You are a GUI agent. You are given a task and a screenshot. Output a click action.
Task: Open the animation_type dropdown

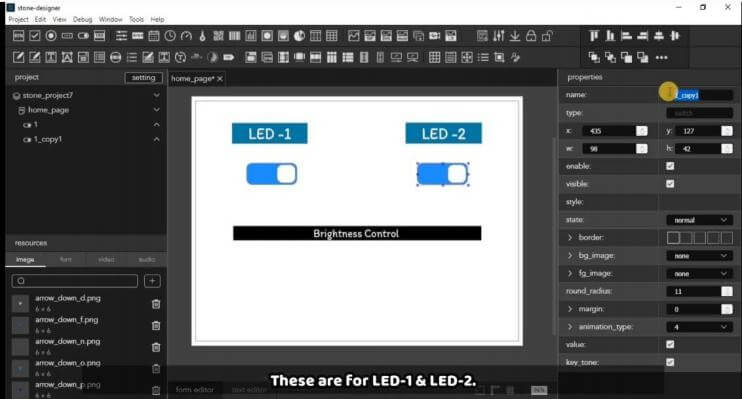(x=698, y=327)
